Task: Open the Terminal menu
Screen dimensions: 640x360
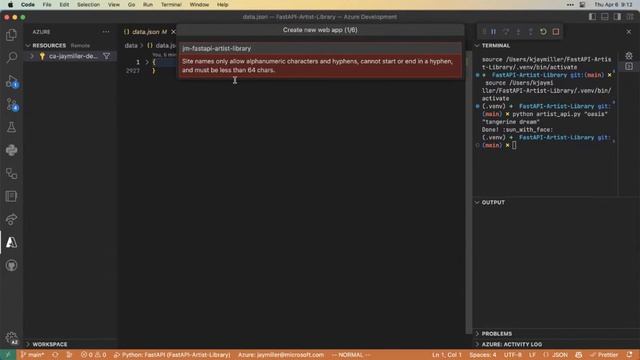Action: (x=171, y=4)
